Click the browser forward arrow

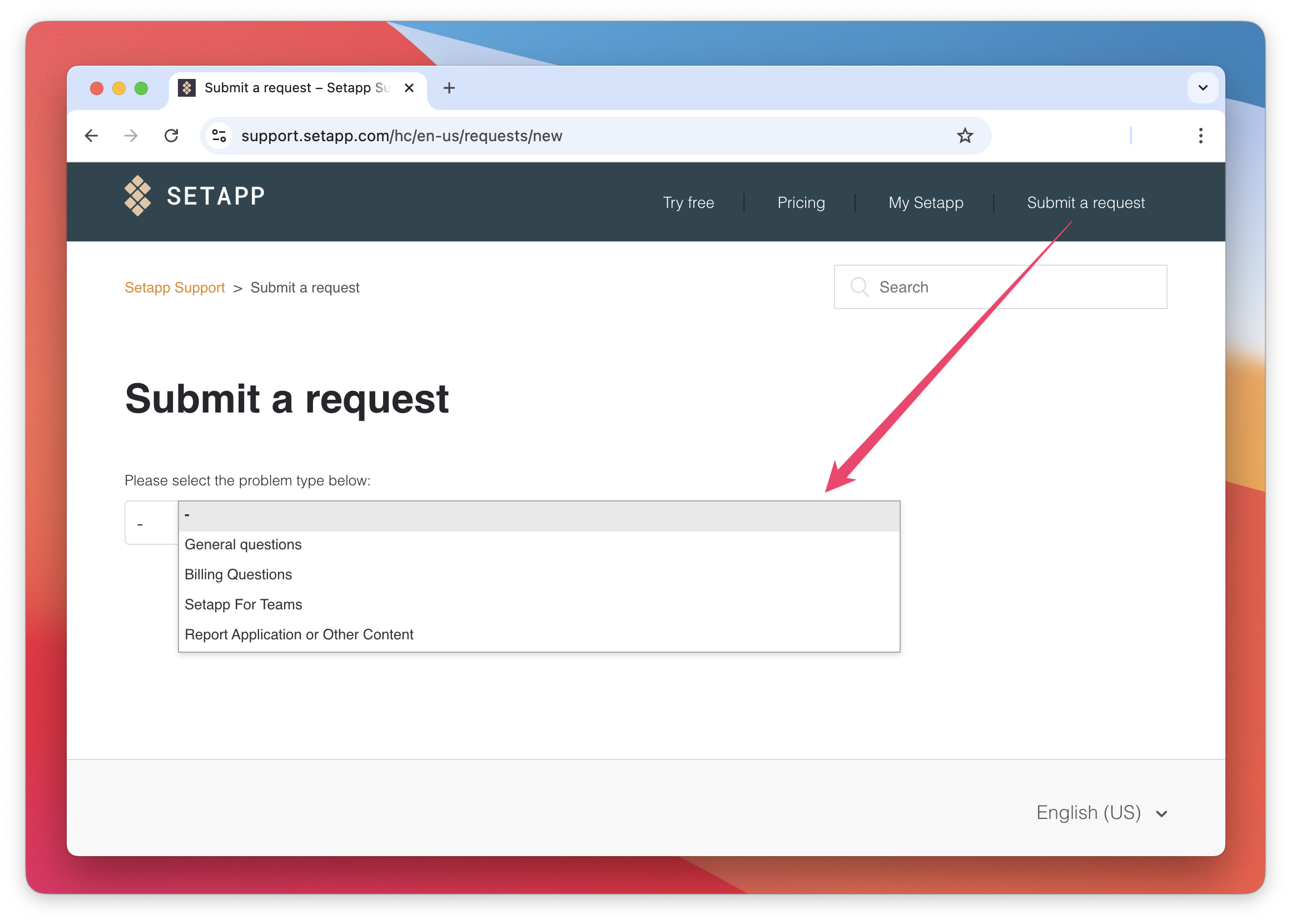131,136
